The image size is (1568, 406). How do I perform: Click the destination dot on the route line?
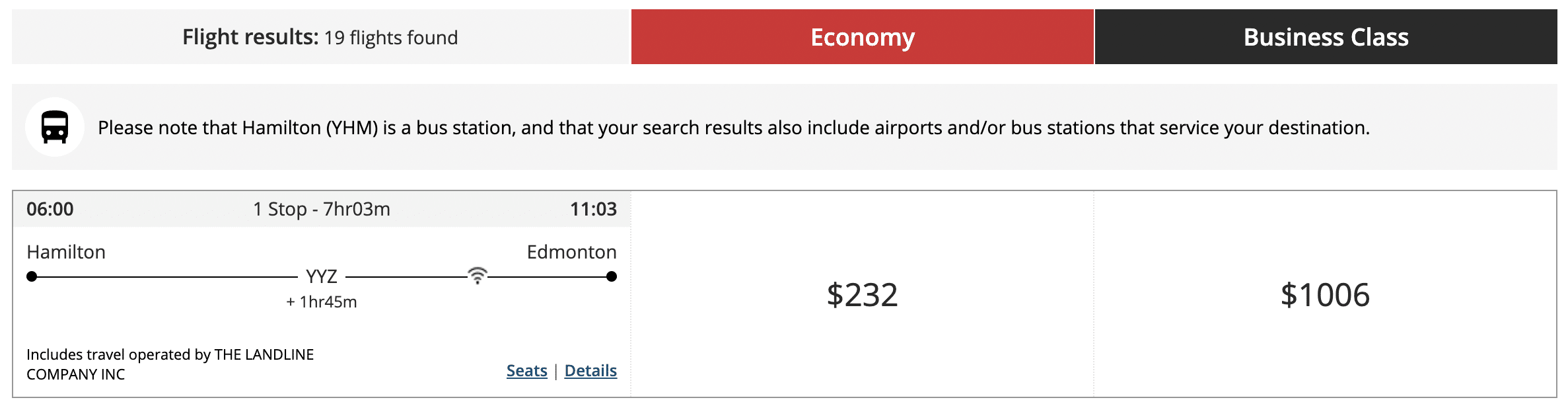612,276
